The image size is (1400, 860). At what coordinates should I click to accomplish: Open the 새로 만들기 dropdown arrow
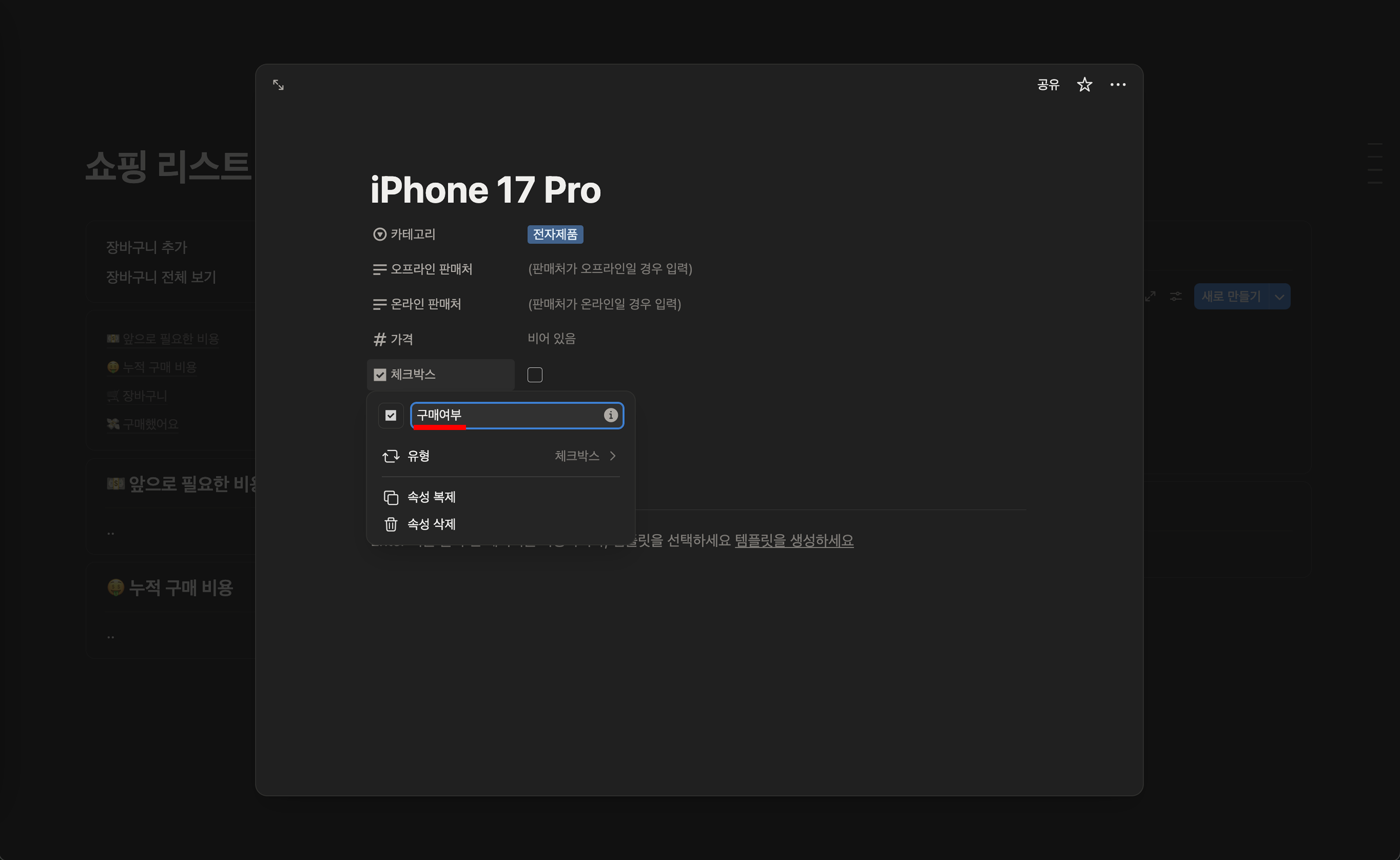click(x=1279, y=297)
